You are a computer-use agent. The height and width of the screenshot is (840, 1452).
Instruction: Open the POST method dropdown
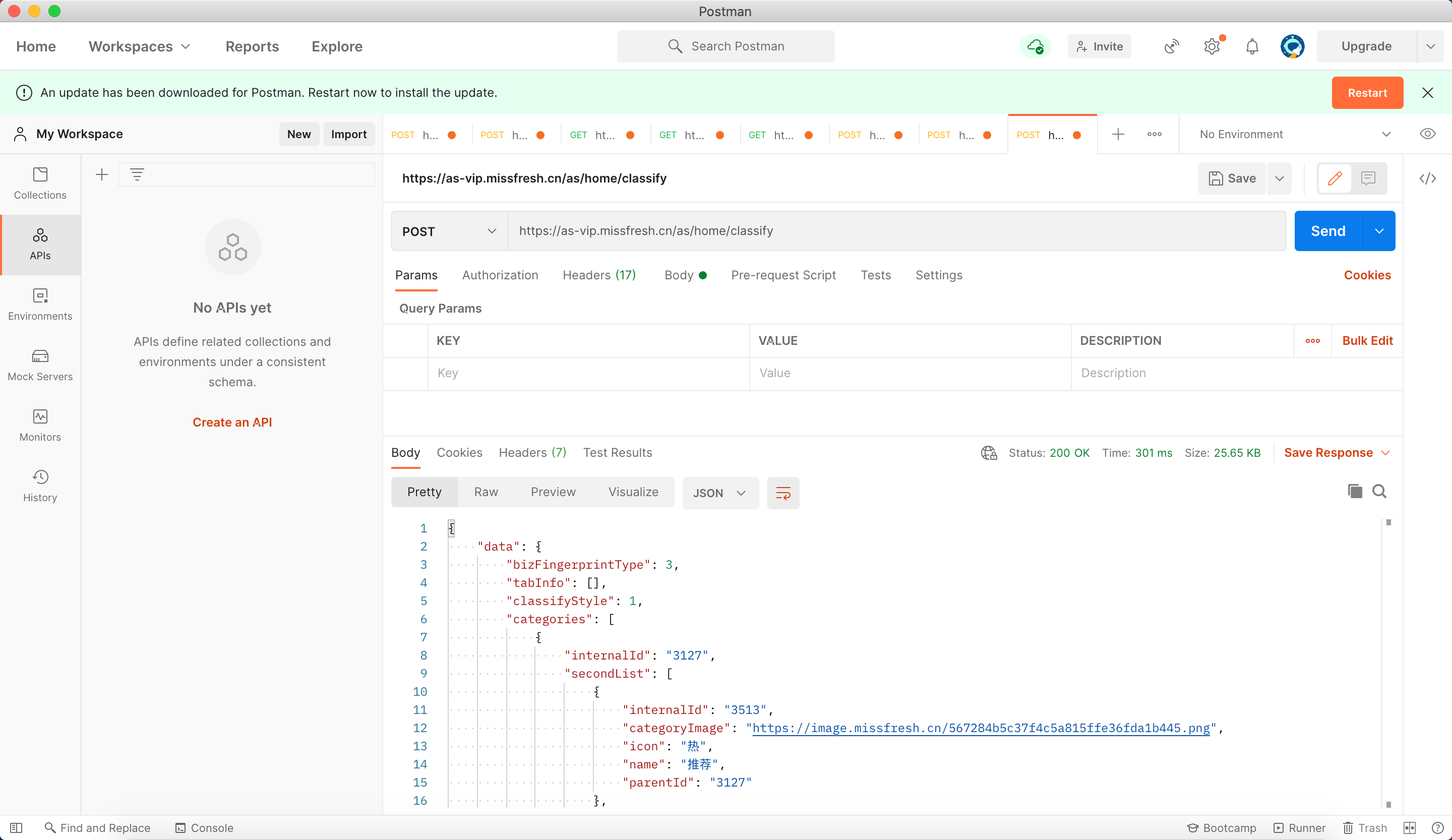click(x=449, y=231)
